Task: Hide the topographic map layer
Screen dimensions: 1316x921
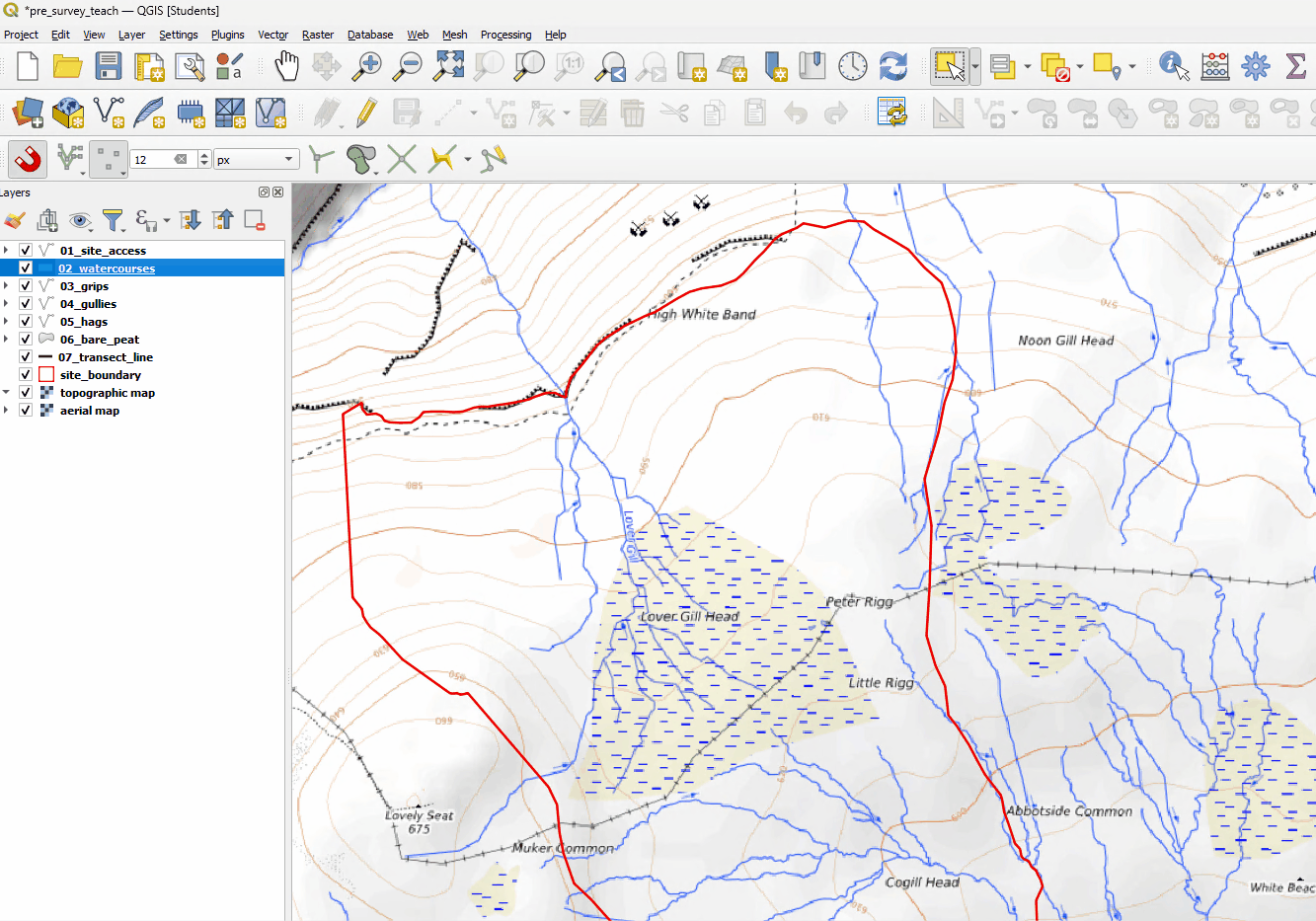Action: click(x=26, y=392)
